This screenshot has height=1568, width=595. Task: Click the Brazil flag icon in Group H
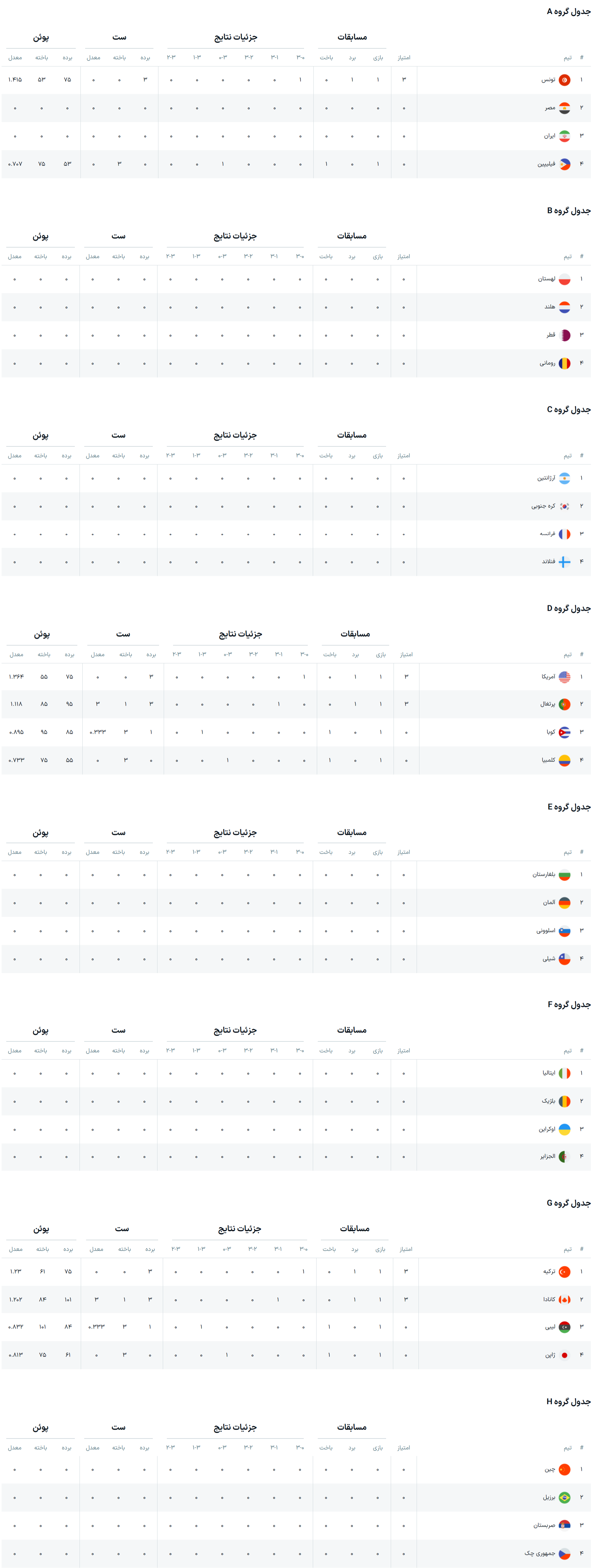point(564,1497)
